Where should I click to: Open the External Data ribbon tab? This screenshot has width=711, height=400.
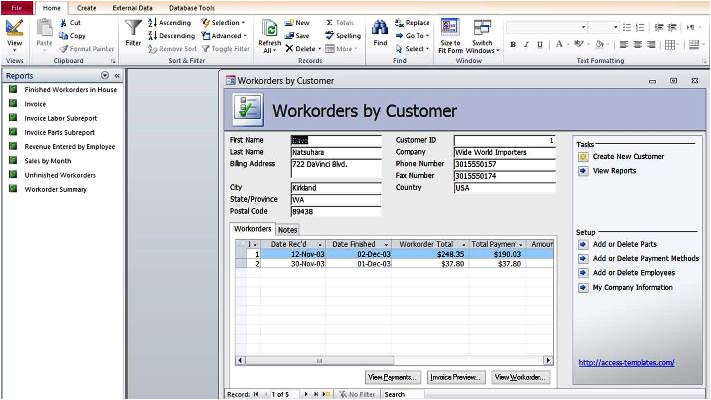point(132,7)
